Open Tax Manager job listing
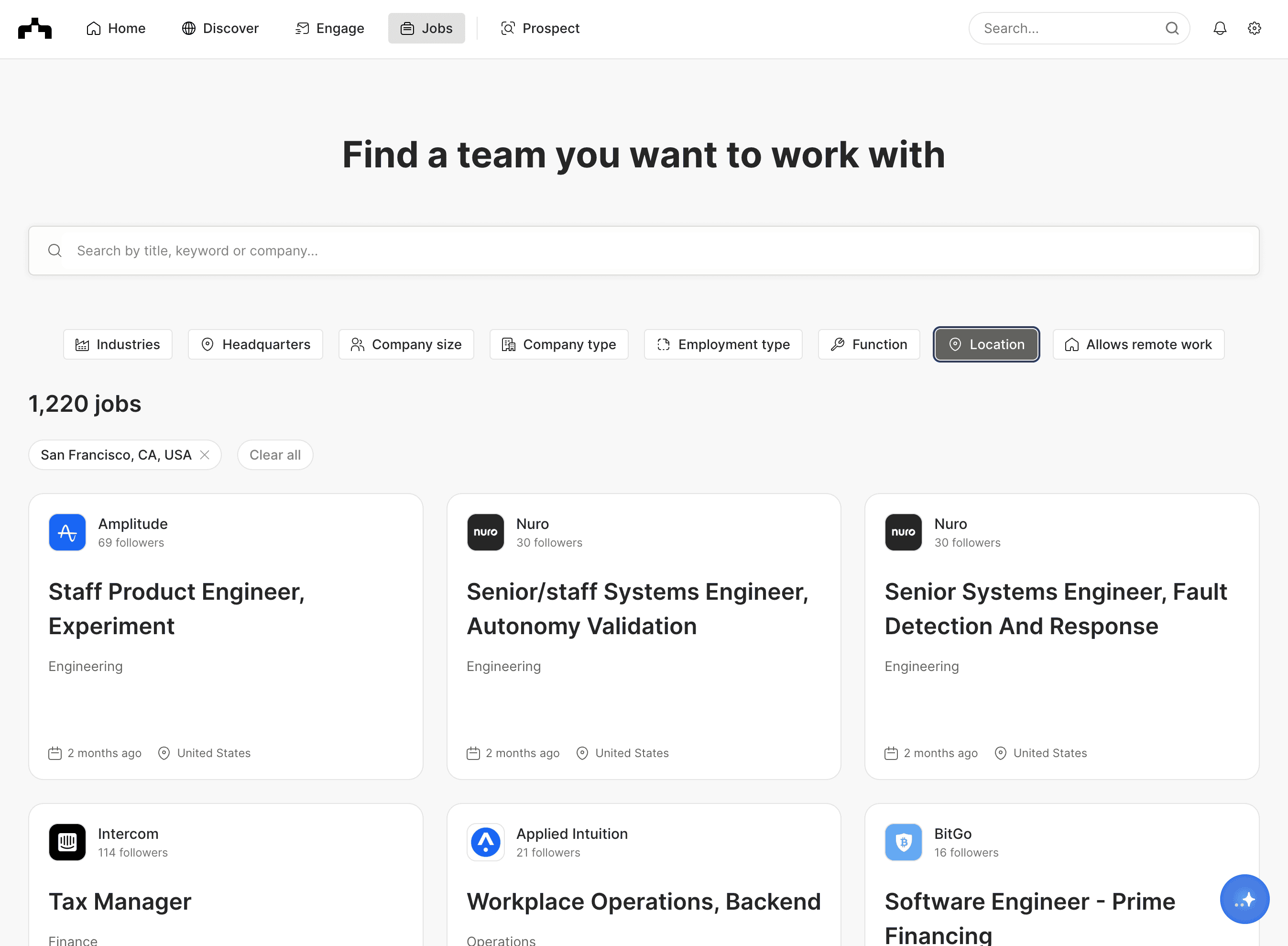The image size is (1288, 946). tap(120, 902)
